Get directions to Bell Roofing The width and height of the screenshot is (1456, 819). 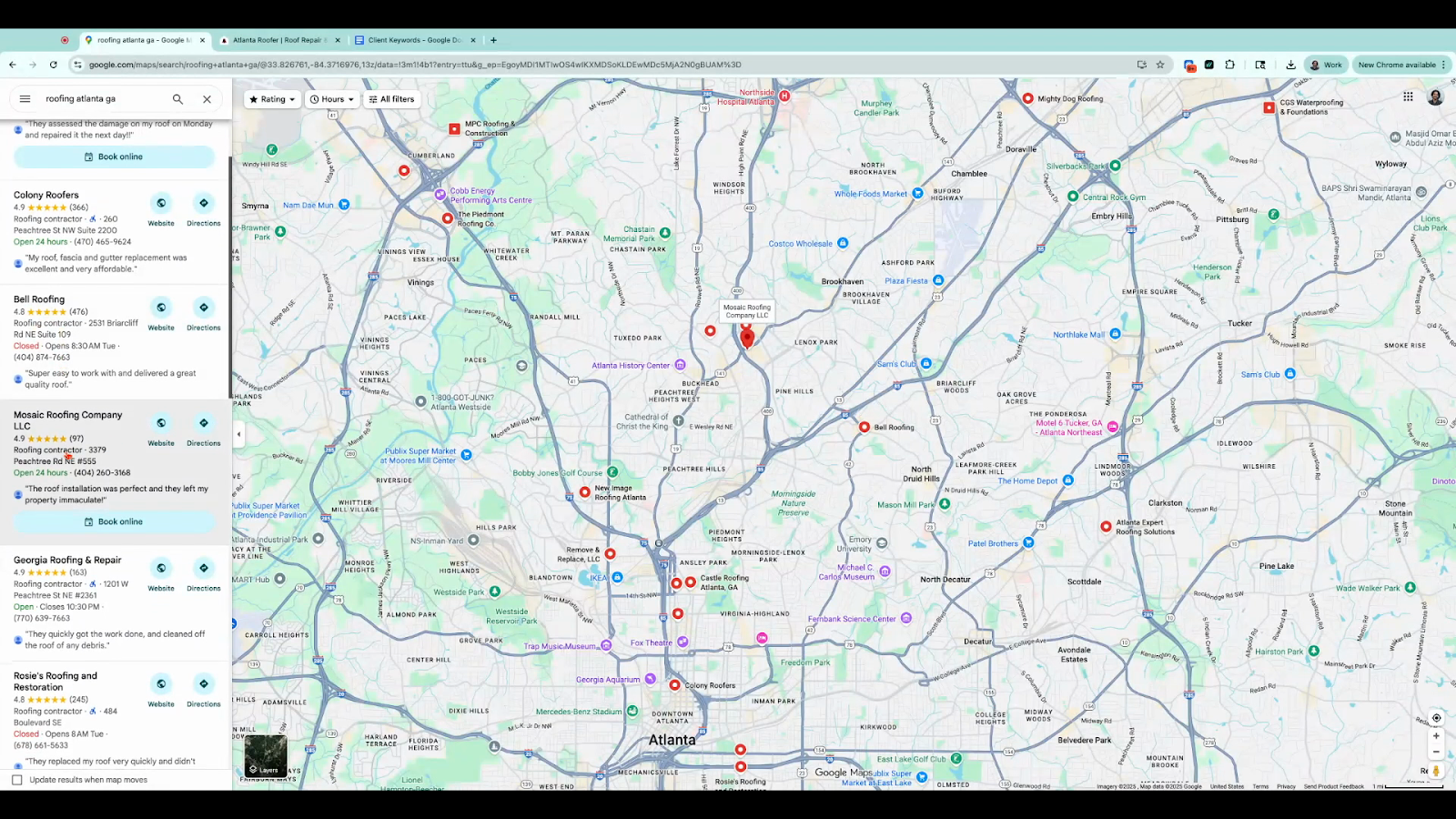pos(204,308)
